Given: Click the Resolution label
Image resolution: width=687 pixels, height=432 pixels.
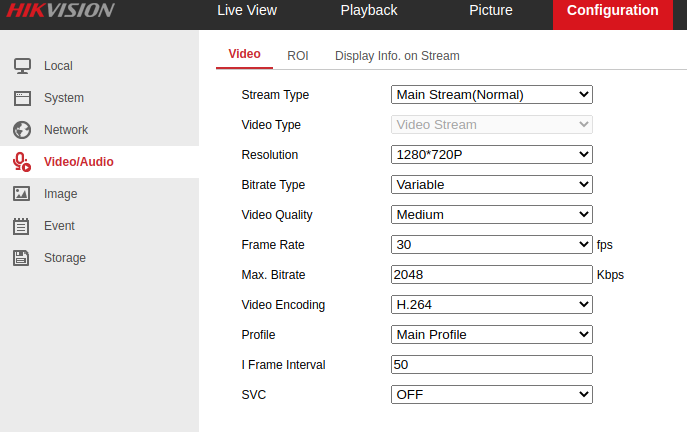Looking at the screenshot, I should pyautogui.click(x=270, y=155).
